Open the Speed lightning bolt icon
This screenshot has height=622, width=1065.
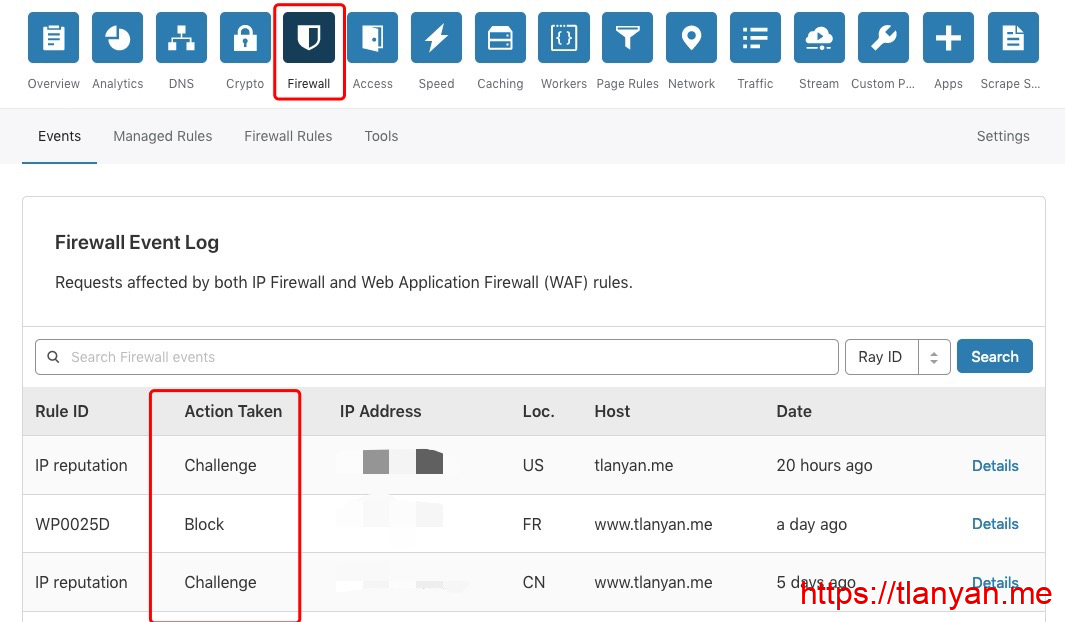click(x=436, y=38)
